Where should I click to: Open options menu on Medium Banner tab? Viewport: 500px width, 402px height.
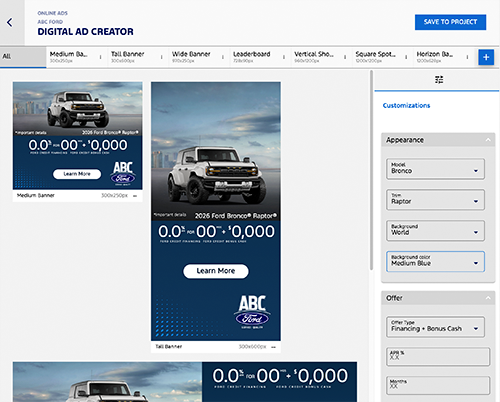click(x=100, y=57)
